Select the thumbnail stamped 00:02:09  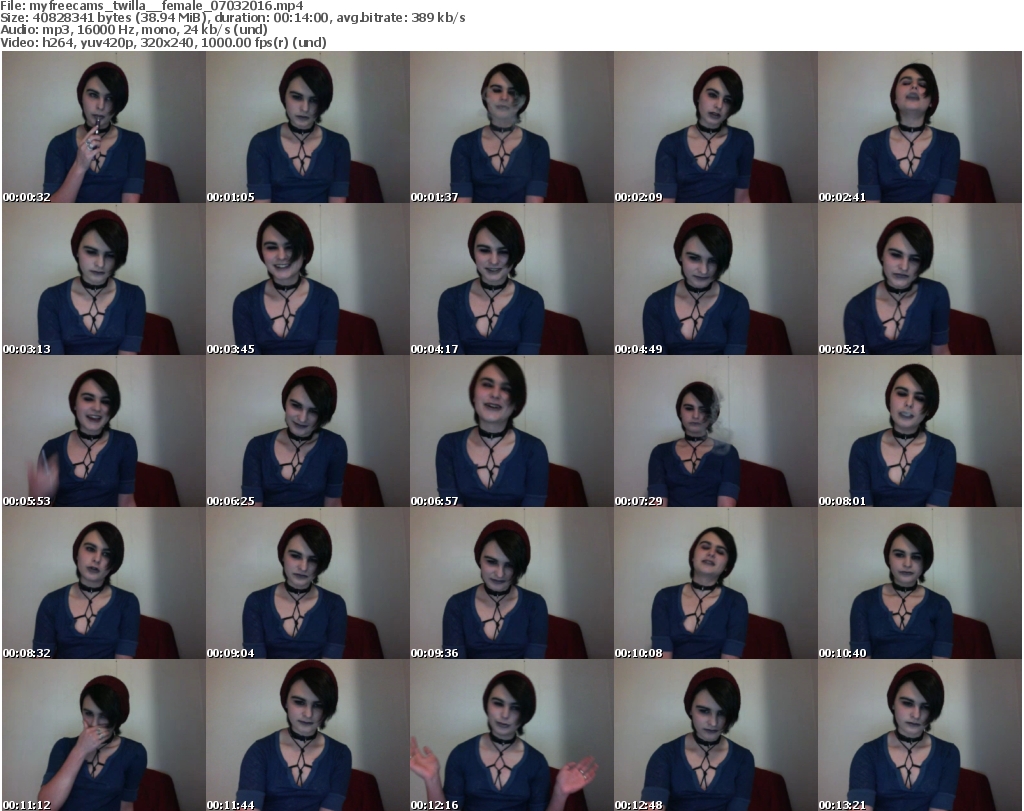click(x=716, y=127)
